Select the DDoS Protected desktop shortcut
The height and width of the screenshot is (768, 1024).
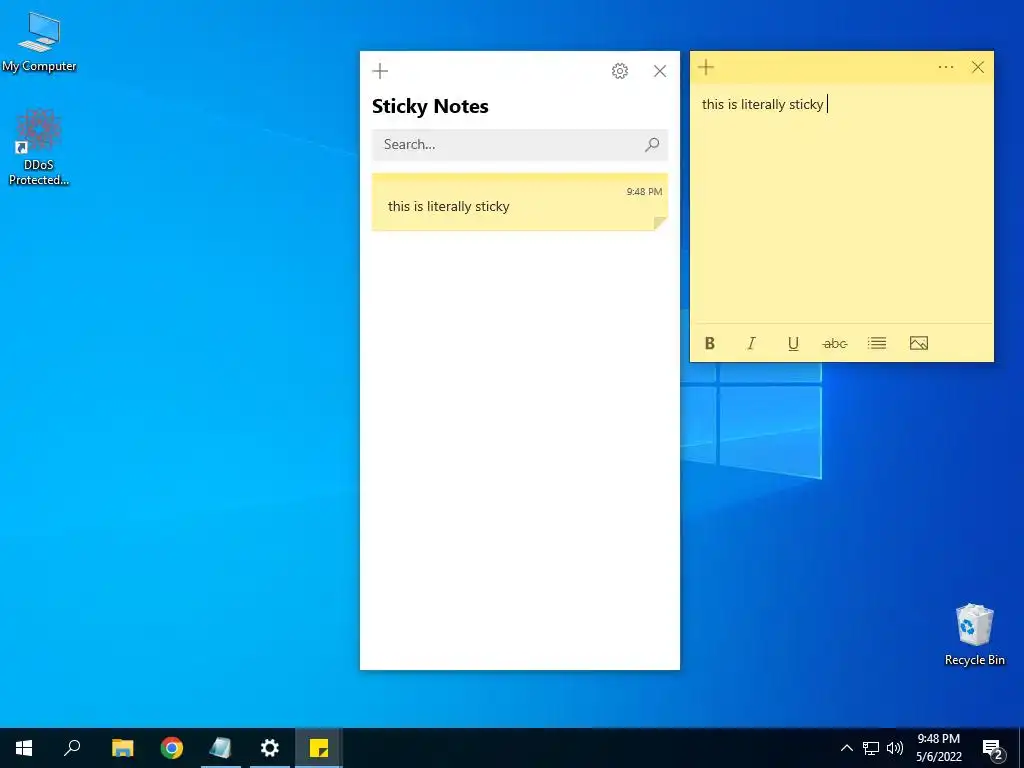pyautogui.click(x=39, y=148)
